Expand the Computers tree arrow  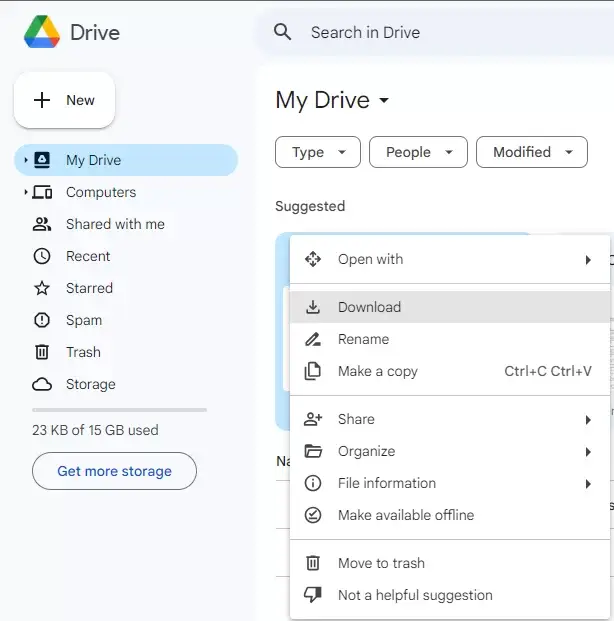coord(26,192)
